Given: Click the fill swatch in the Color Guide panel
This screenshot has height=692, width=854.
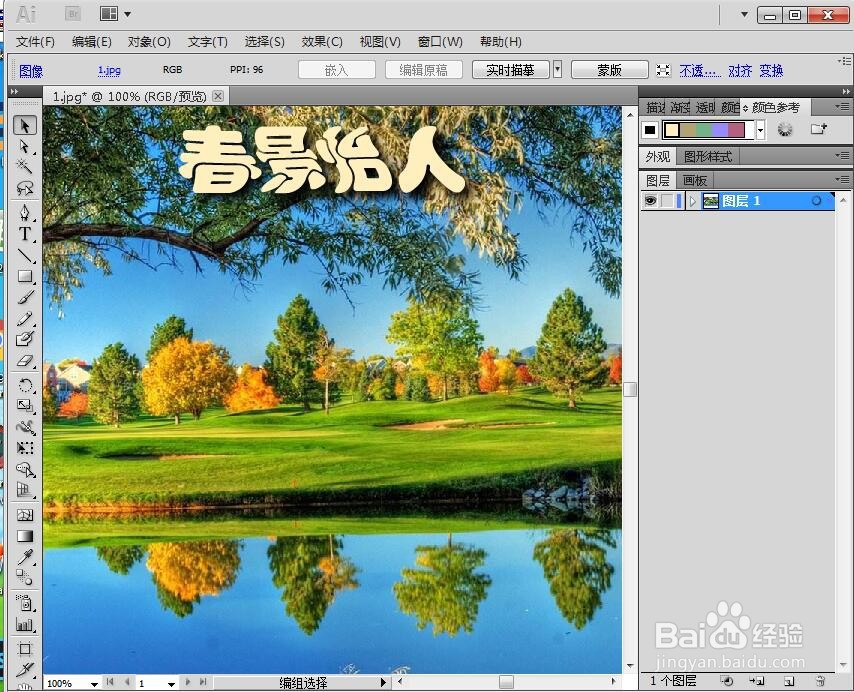Looking at the screenshot, I should (x=648, y=128).
